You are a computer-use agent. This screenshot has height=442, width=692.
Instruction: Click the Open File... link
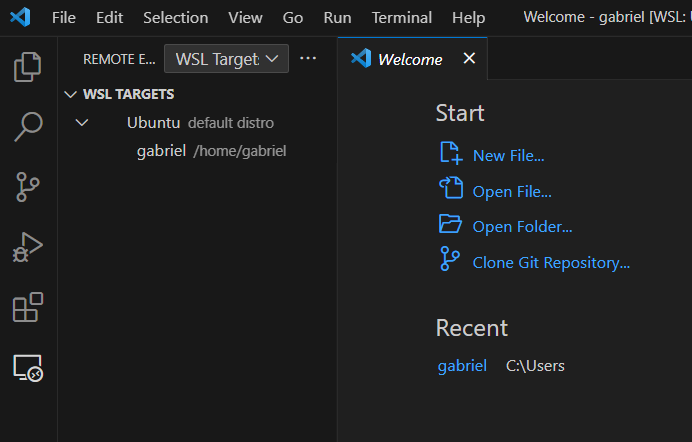point(512,192)
